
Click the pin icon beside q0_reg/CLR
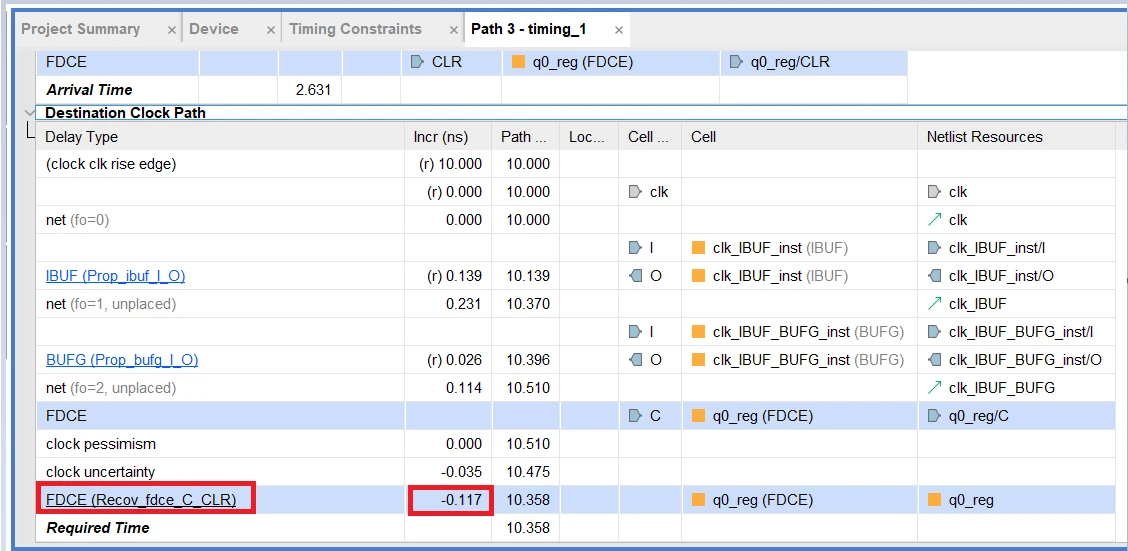tap(737, 62)
